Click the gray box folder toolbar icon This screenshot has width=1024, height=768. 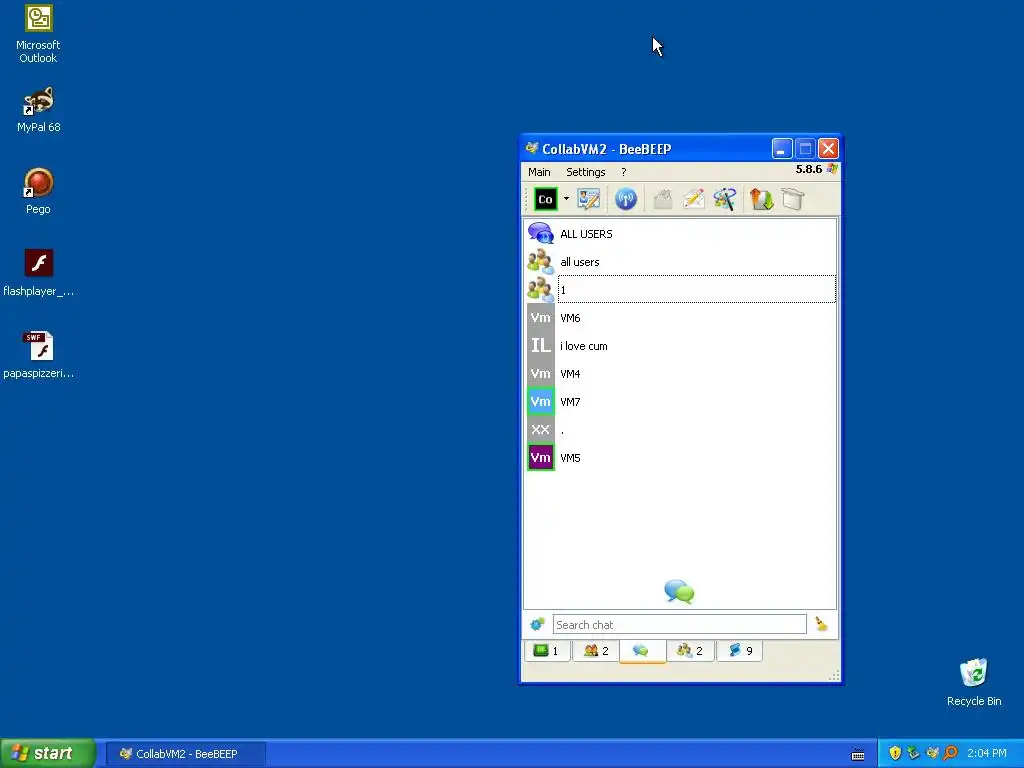pos(793,199)
